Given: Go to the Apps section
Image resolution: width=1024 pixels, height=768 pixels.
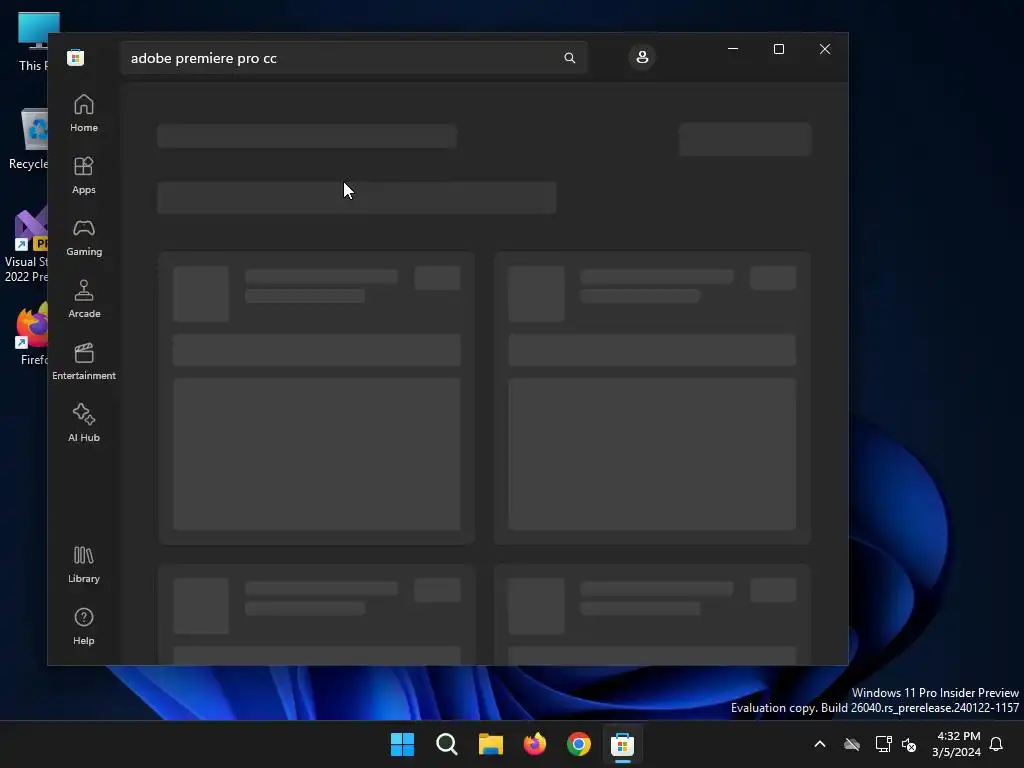Looking at the screenshot, I should (x=84, y=175).
